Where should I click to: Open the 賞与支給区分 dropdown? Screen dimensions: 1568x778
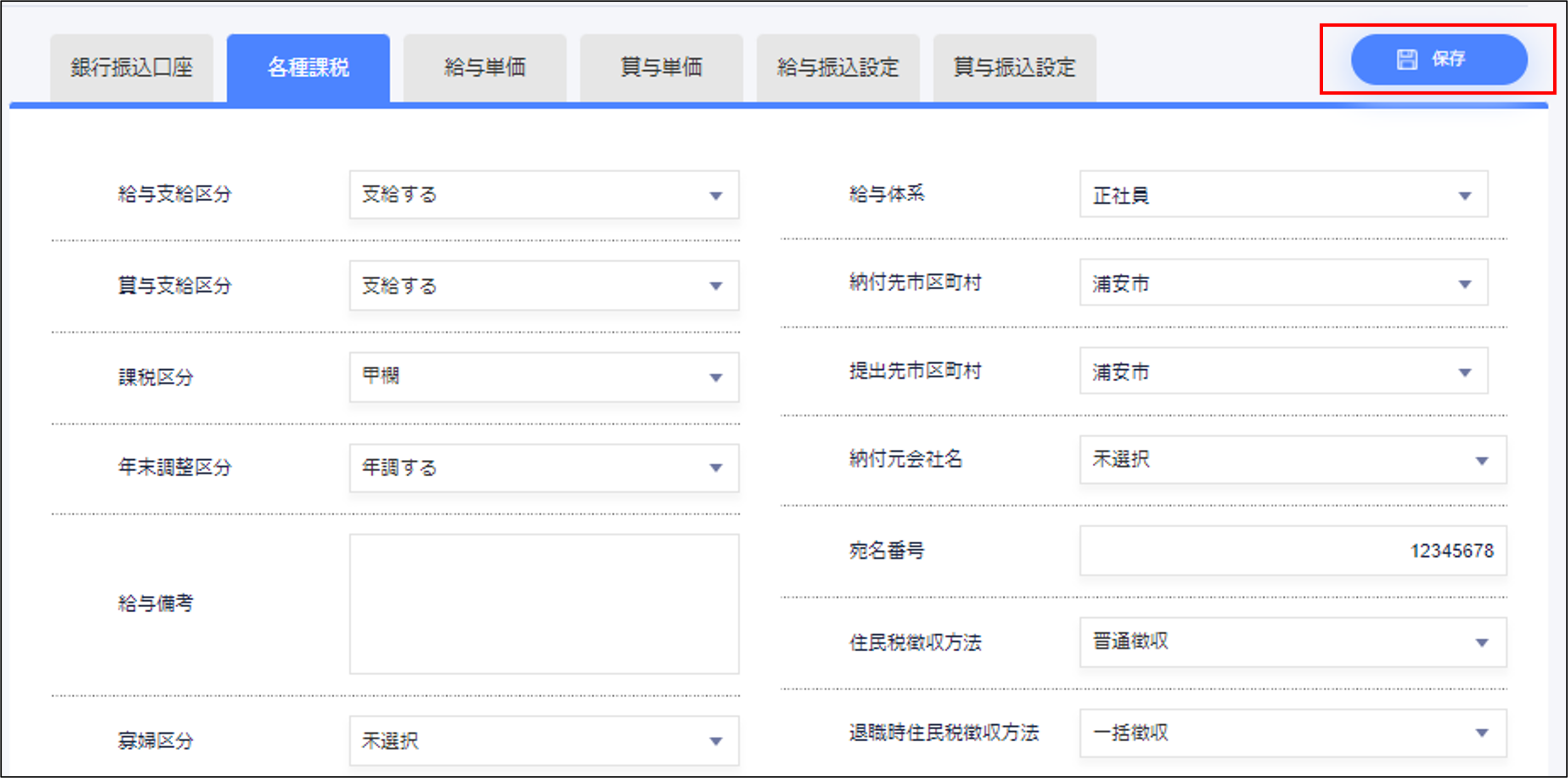(544, 286)
